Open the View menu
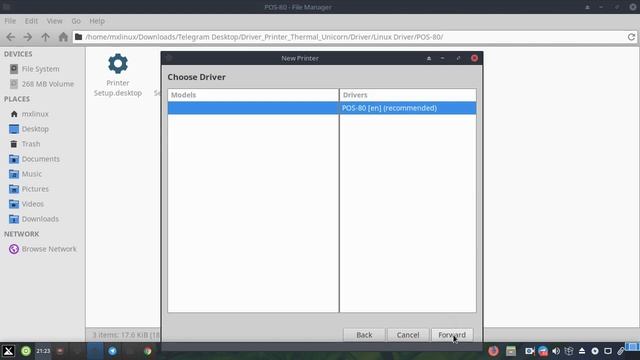This screenshot has width=640, height=360. click(54, 21)
